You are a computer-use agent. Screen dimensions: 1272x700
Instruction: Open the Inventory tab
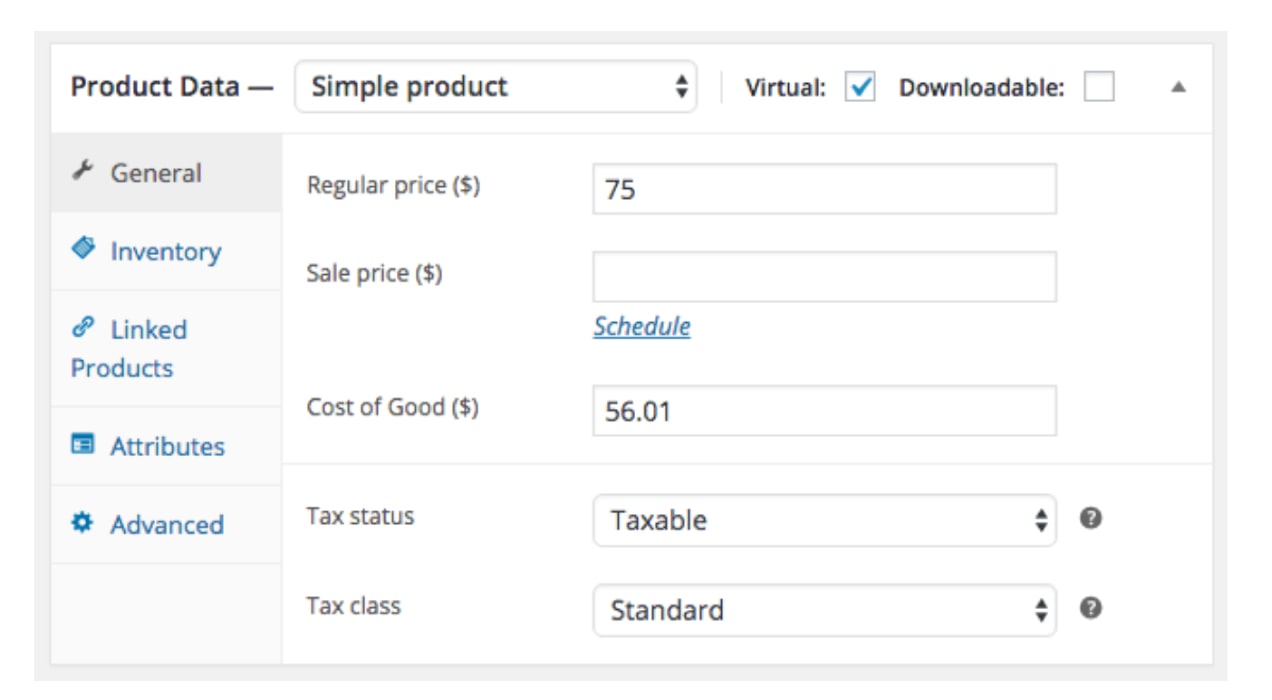tap(166, 251)
